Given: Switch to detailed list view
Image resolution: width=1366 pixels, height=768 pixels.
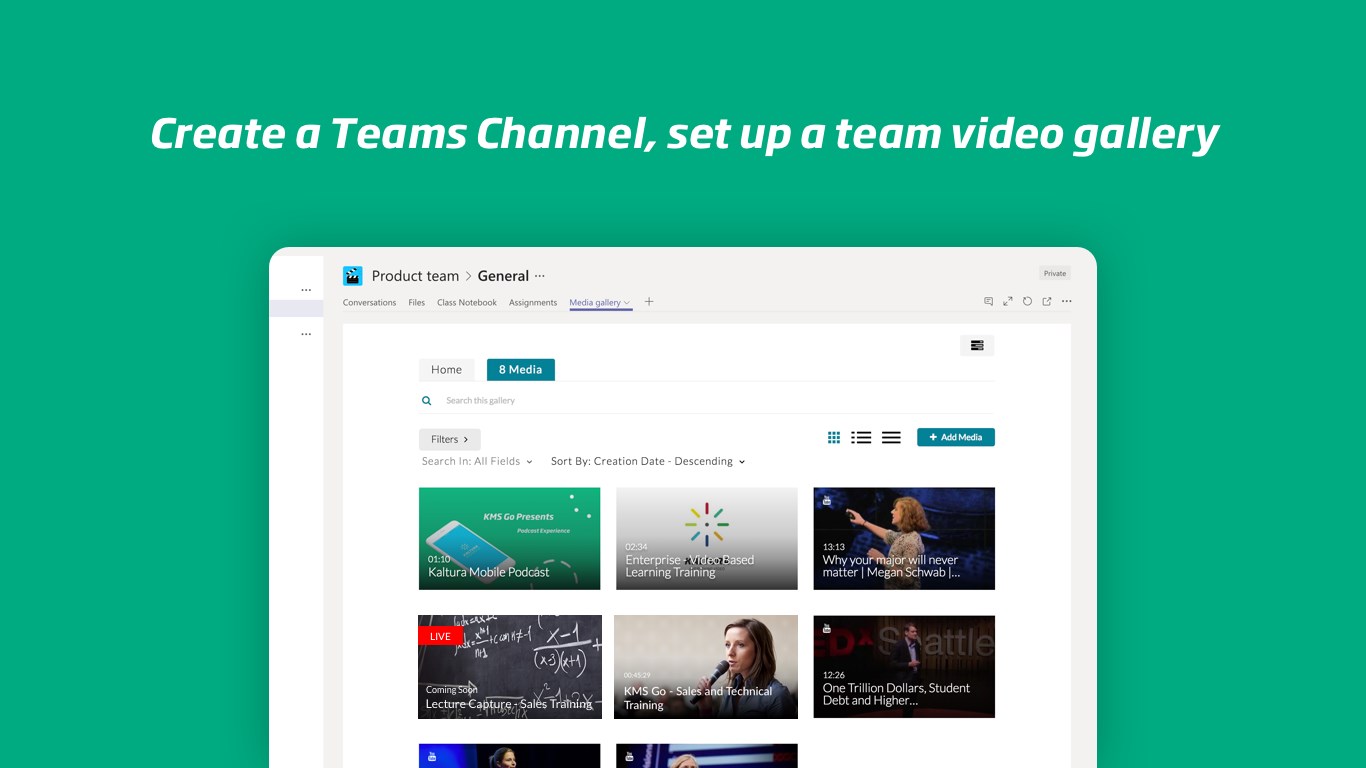Looking at the screenshot, I should (861, 438).
